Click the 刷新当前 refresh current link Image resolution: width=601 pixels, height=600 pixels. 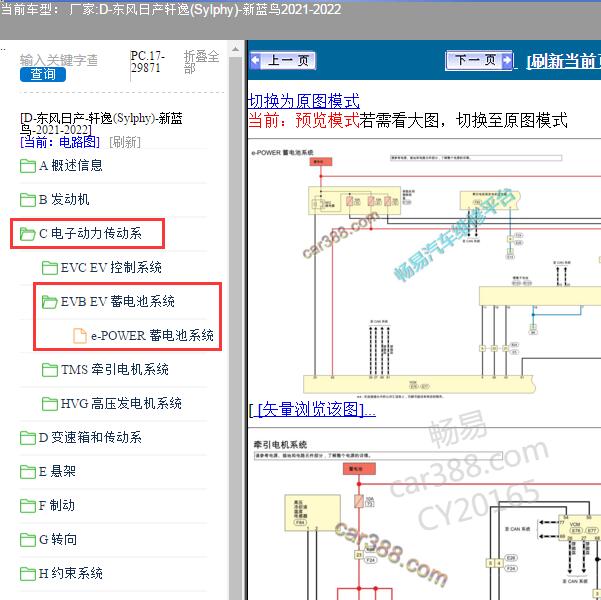[563, 61]
